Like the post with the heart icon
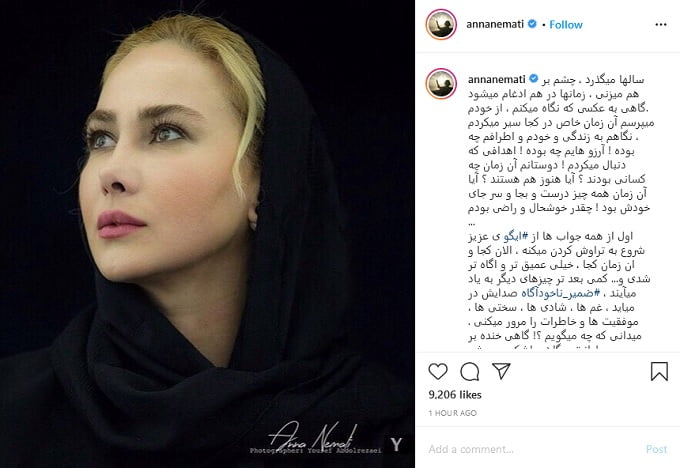The width and height of the screenshot is (680, 468). click(438, 372)
